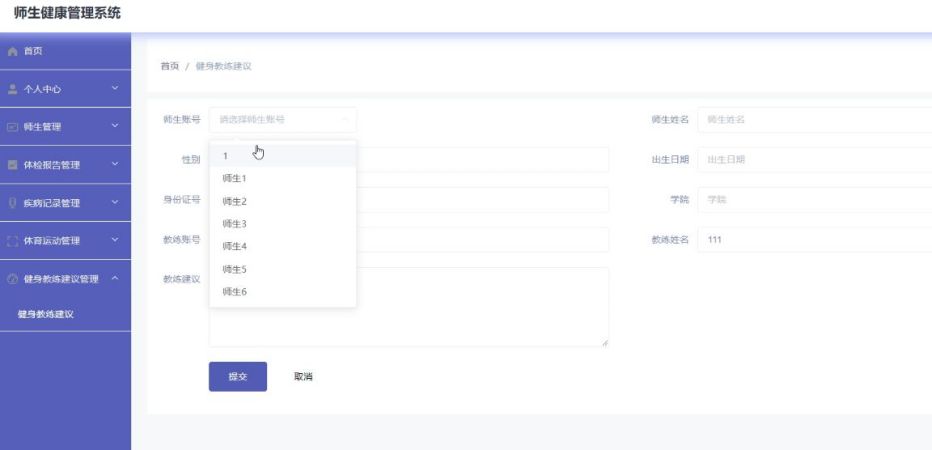Click the 师生健康管理系统 title
This screenshot has width=932, height=450.
[x=67, y=13]
